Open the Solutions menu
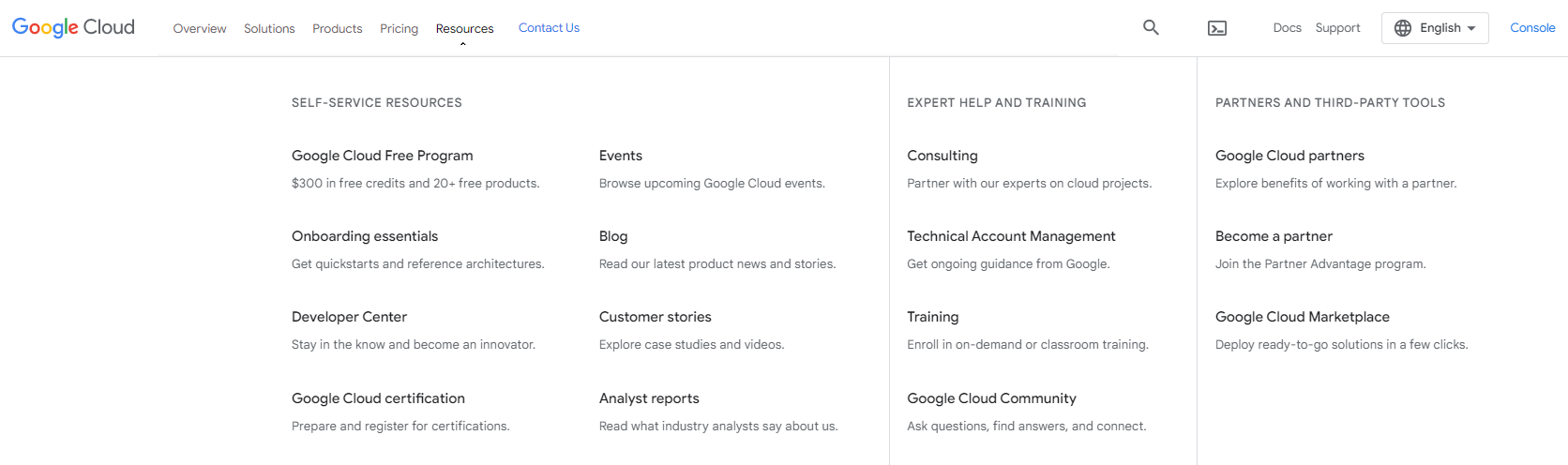Viewport: 1568px width, 465px height. click(x=269, y=28)
